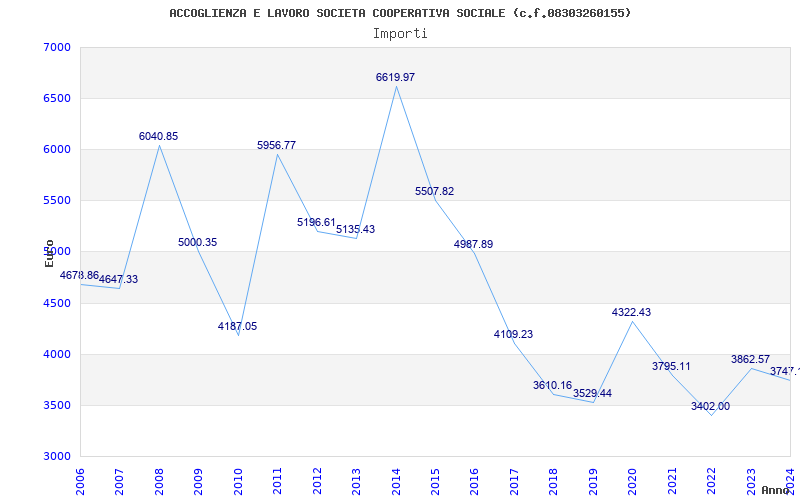Click the 3402.00 data label
Screen dimensions: 800x500
710,406
